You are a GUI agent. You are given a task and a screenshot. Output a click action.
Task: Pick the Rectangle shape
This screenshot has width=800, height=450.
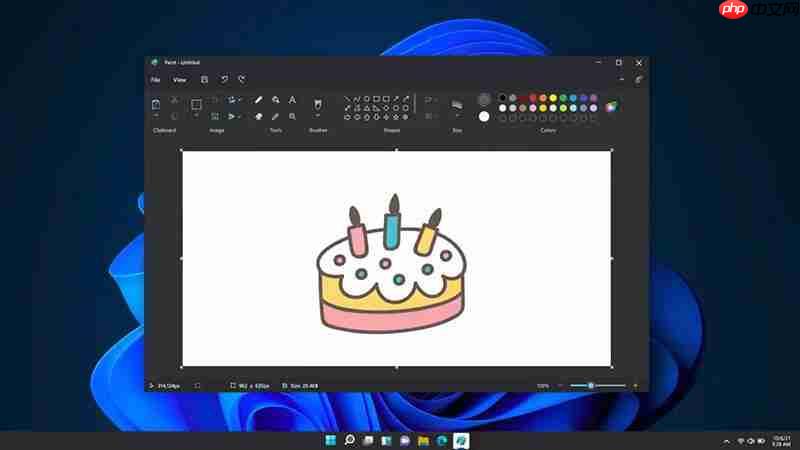(377, 99)
